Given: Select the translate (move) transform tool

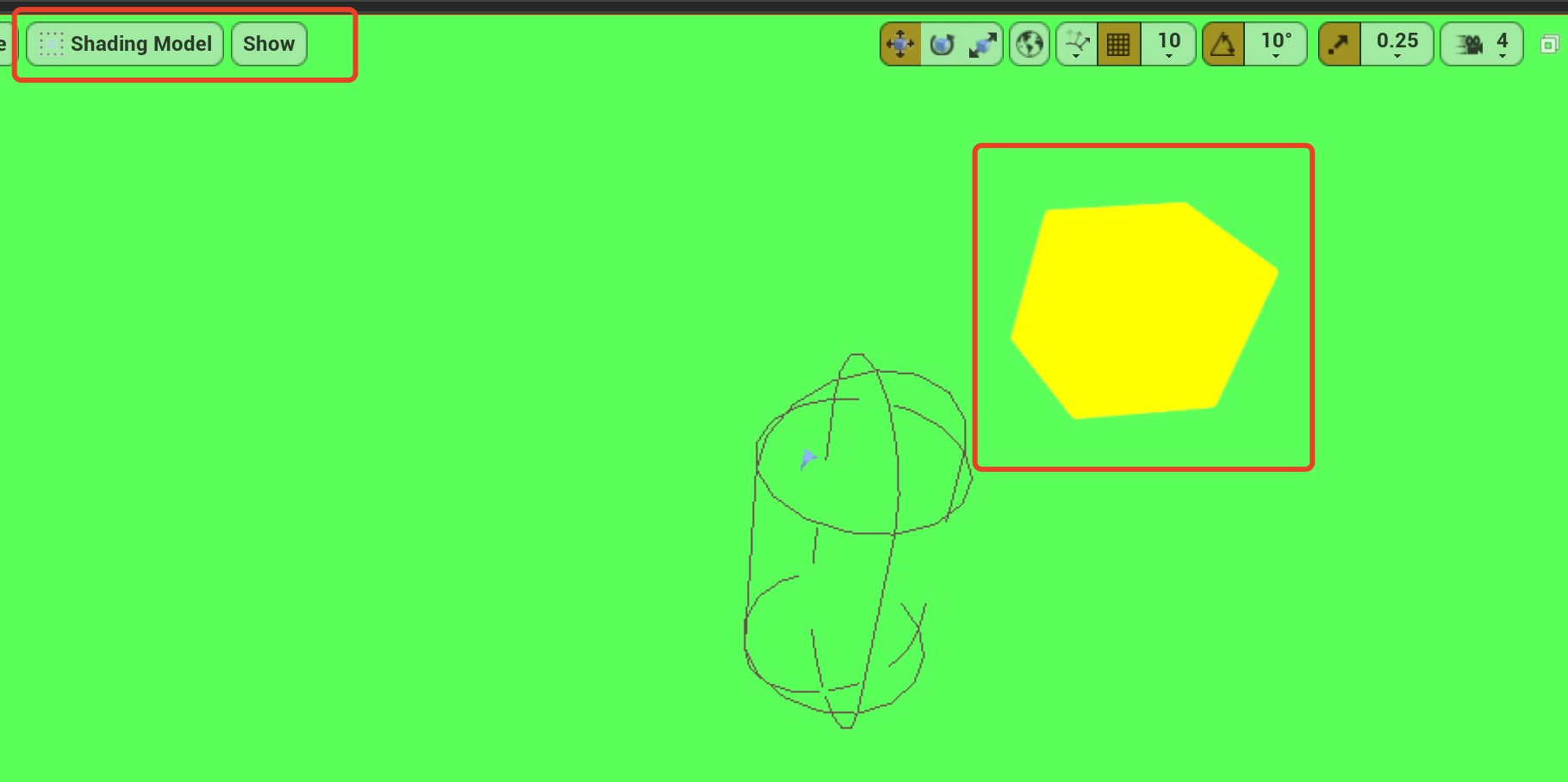Looking at the screenshot, I should (900, 44).
